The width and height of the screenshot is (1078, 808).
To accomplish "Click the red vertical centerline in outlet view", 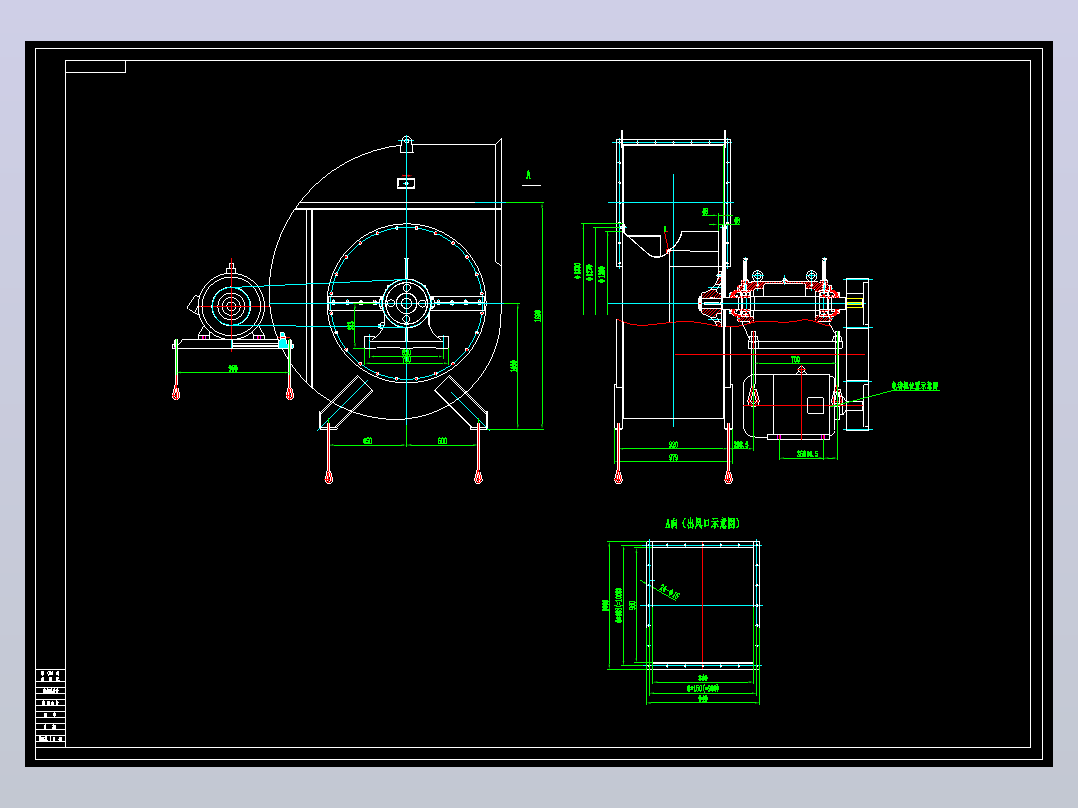I will pyautogui.click(x=703, y=603).
